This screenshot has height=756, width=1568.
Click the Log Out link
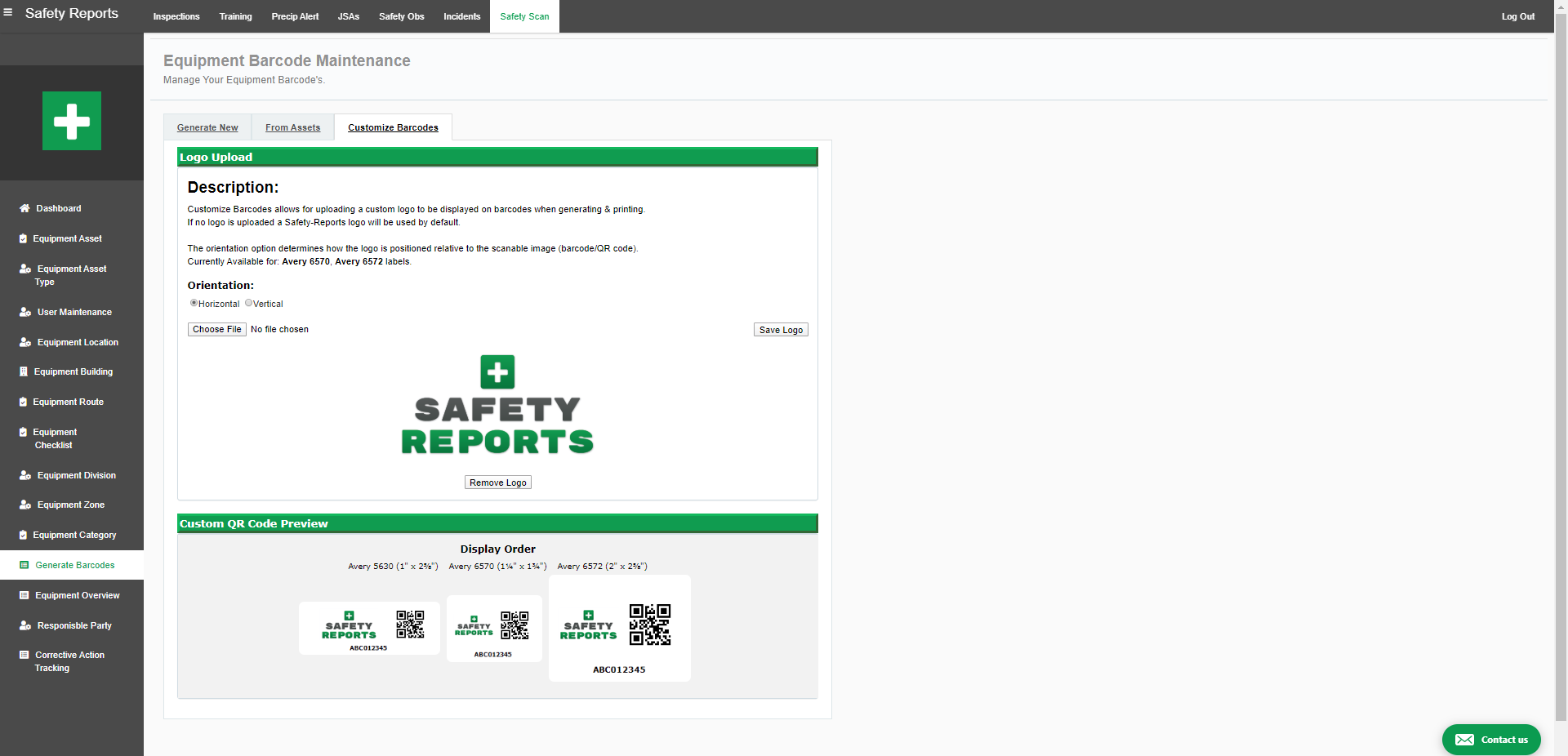[x=1518, y=16]
